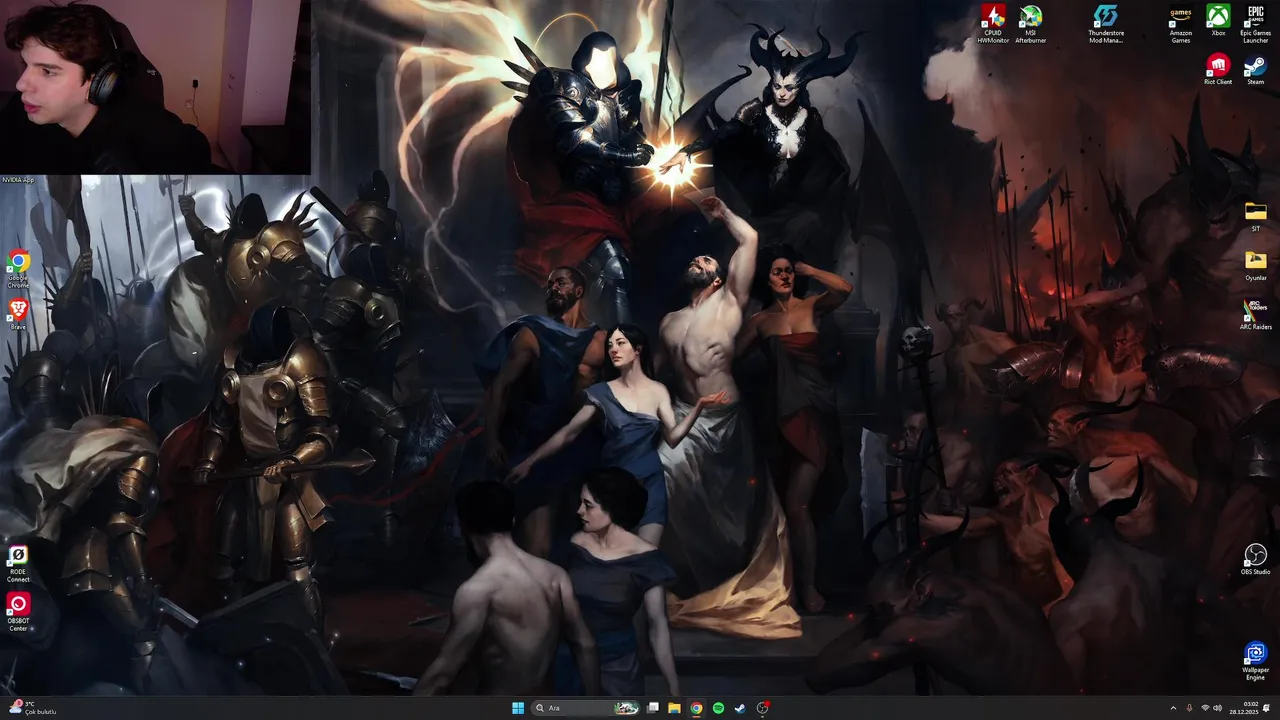Click the taskbar search box Ara
The height and width of the screenshot is (720, 1280).
pyautogui.click(x=587, y=708)
